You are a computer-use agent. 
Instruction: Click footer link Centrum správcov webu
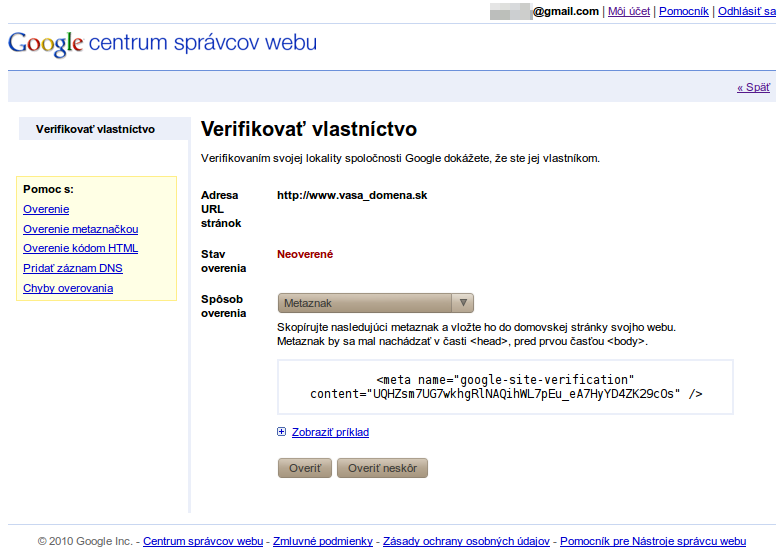(203, 541)
